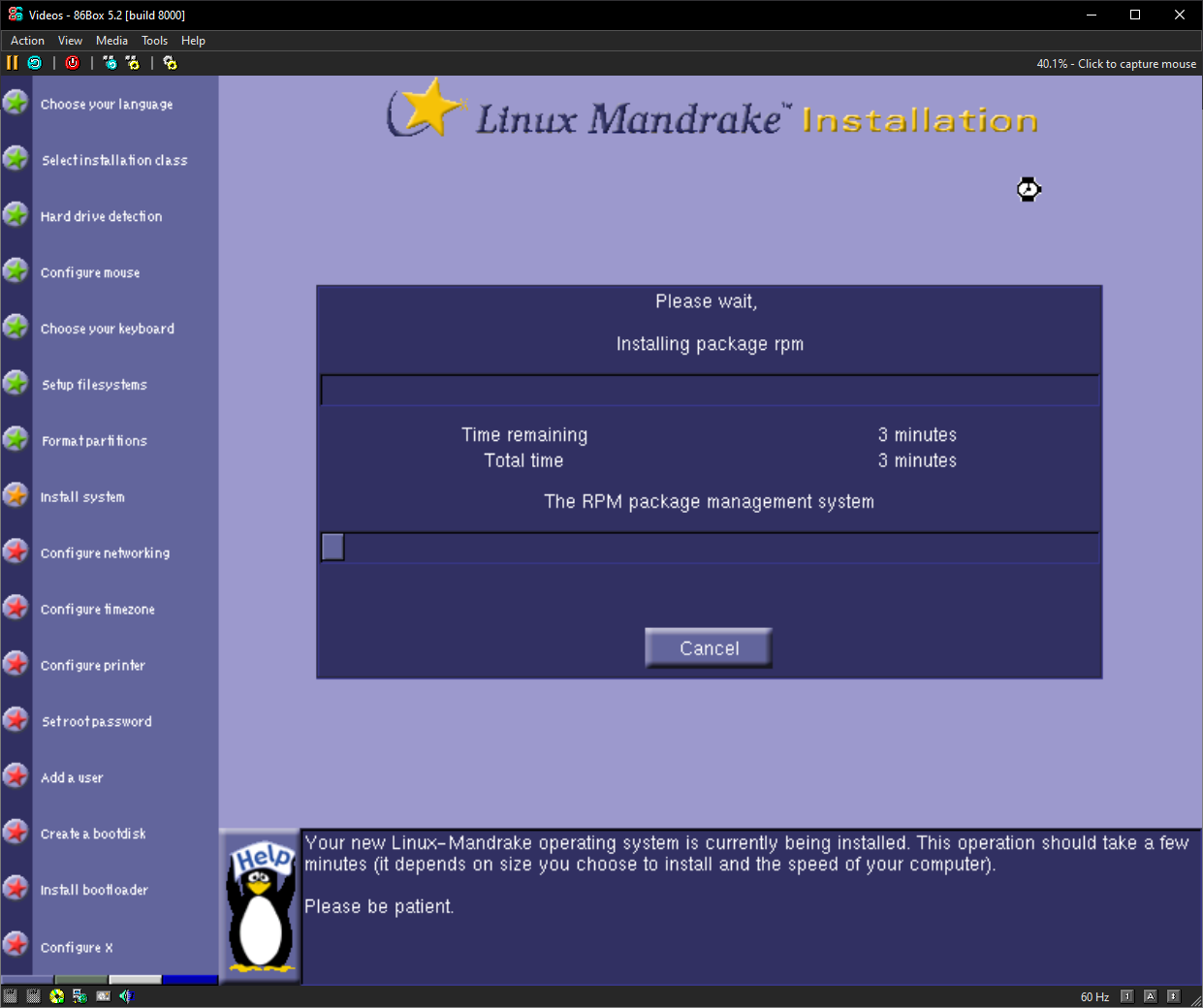The height and width of the screenshot is (1008, 1203).
Task: Click the red ACPI shutdown power icon
Action: point(73,63)
